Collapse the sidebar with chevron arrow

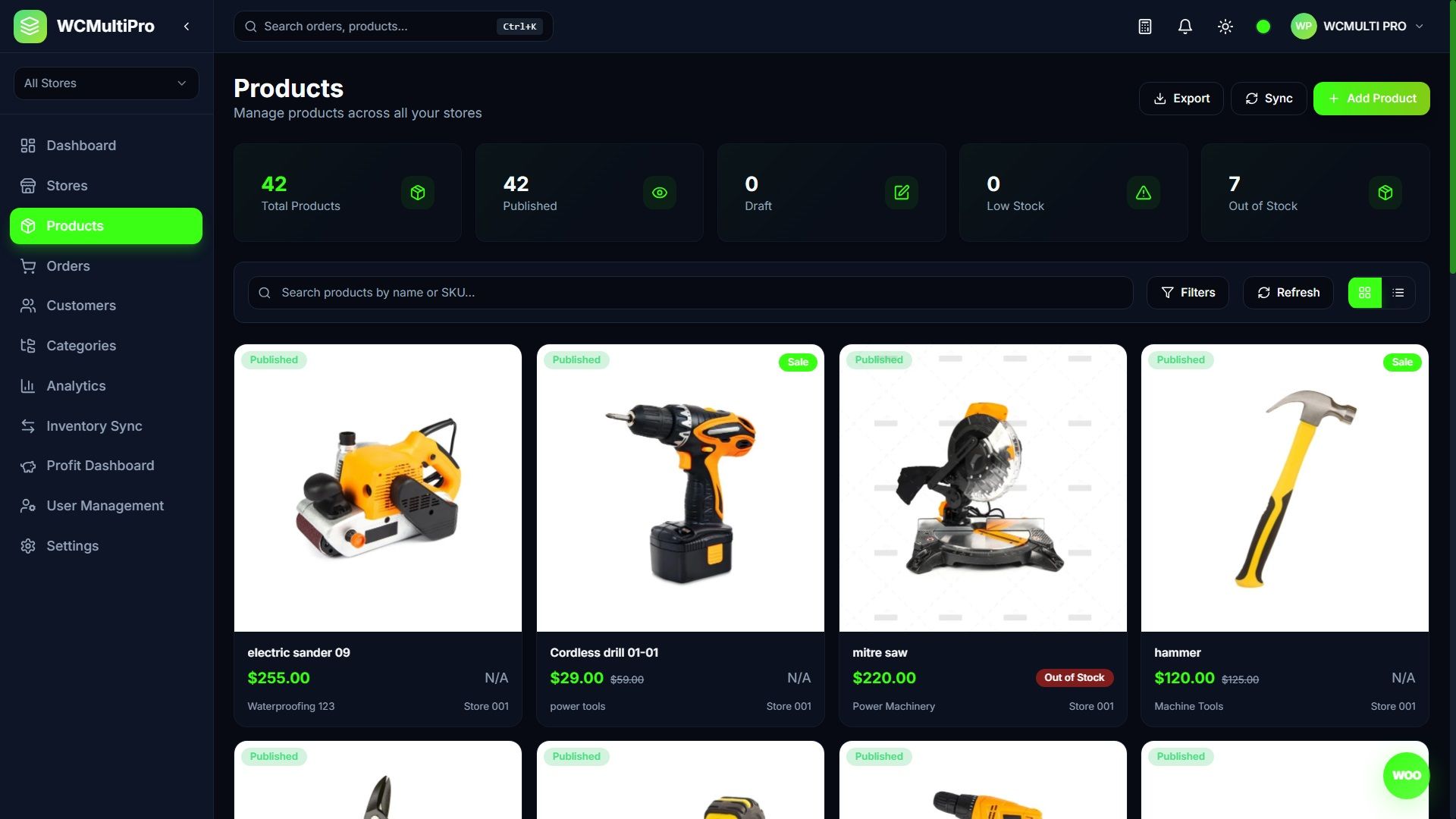(x=187, y=27)
